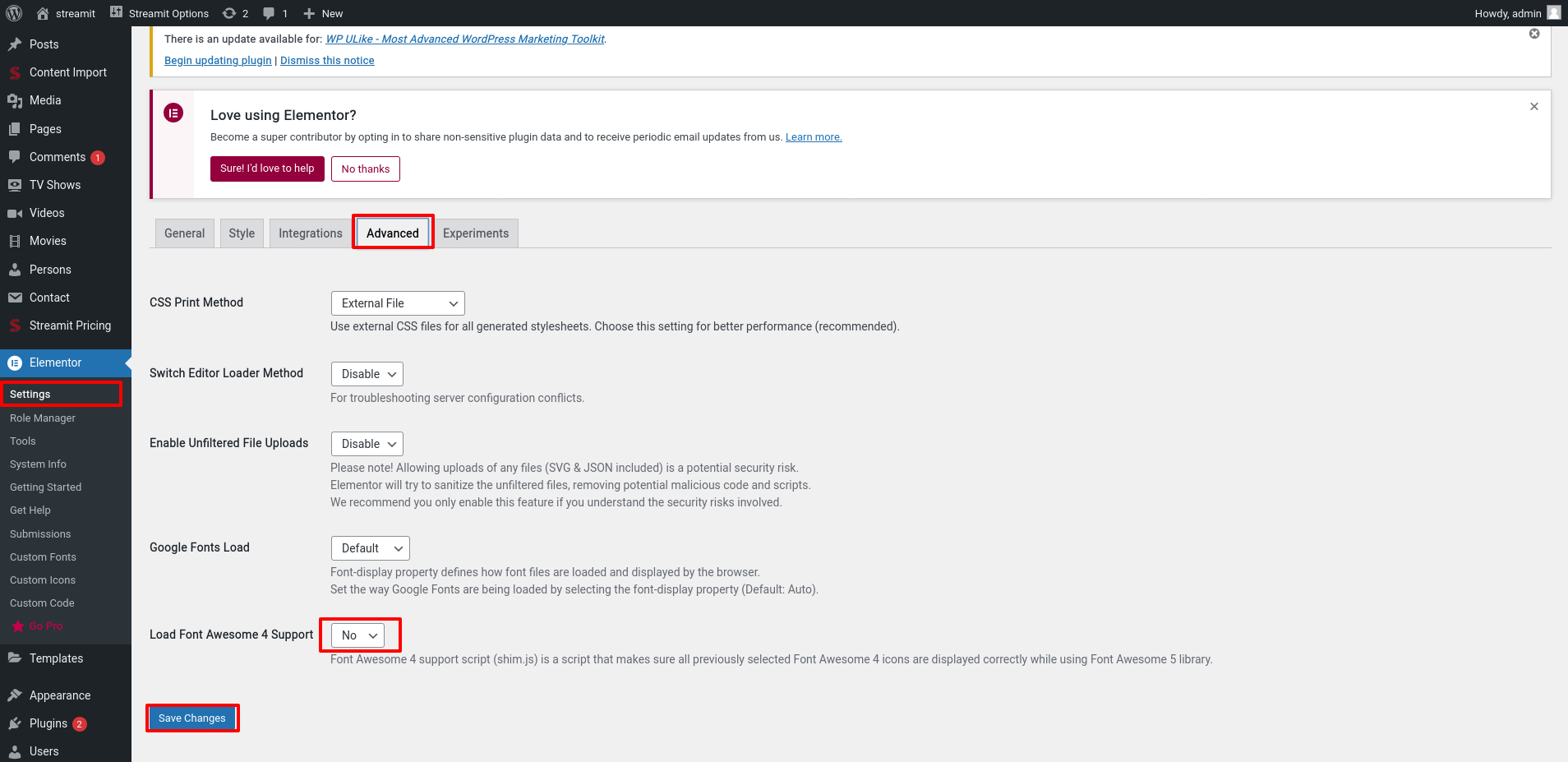Open Load Font Awesome 4 Support dropdown
This screenshot has height=762, width=1568.
tap(357, 635)
